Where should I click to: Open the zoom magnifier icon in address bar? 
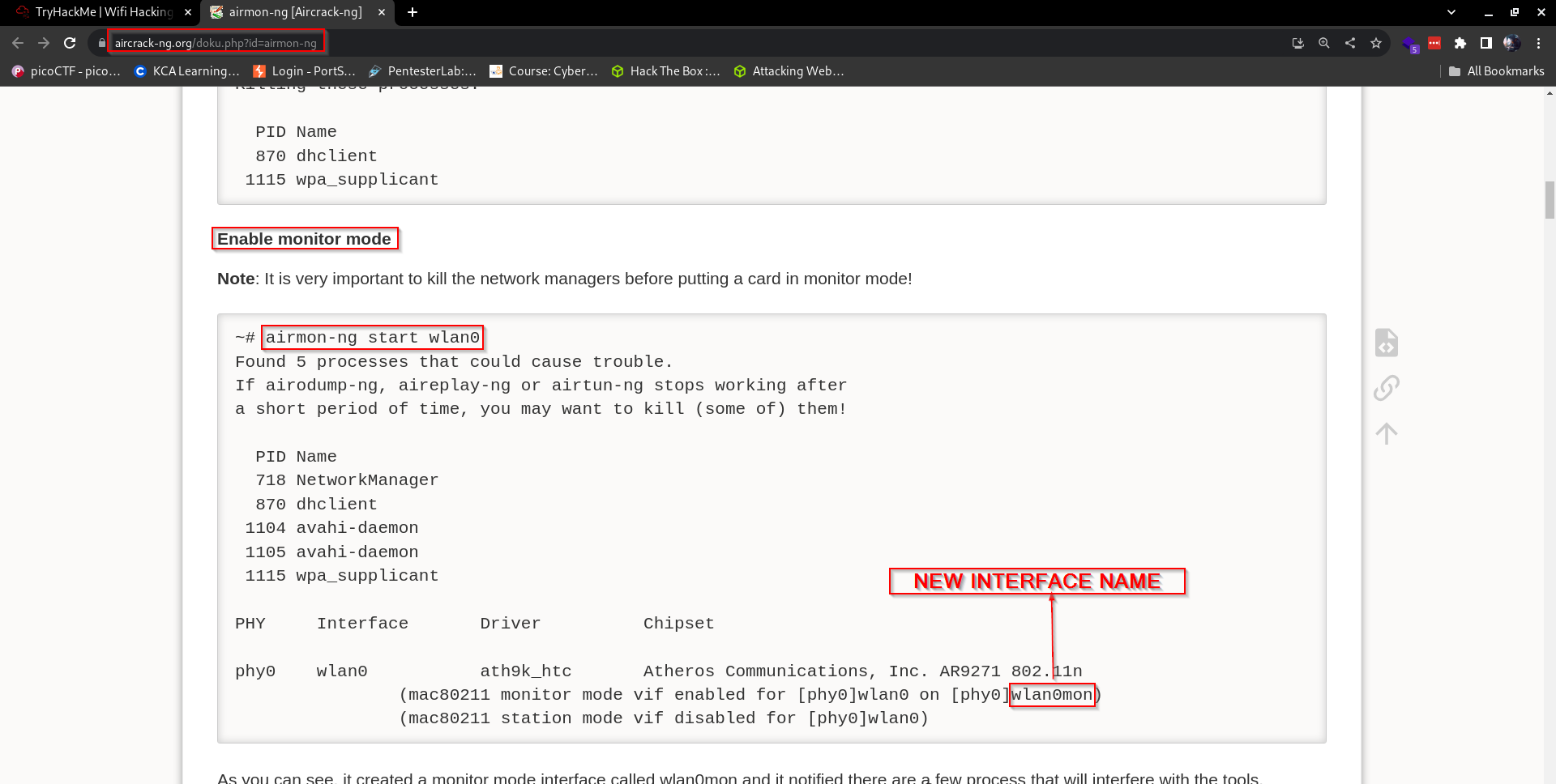pos(1324,43)
